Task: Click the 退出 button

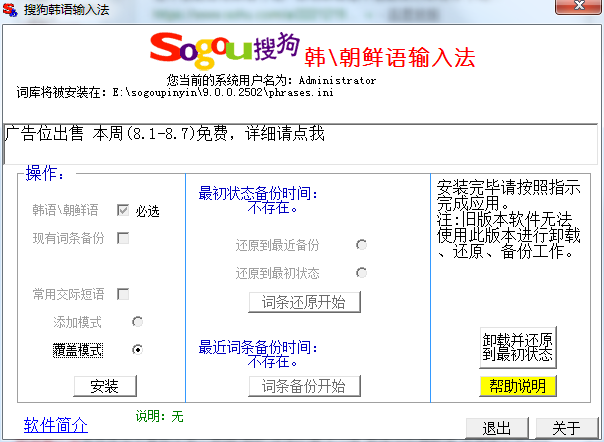Action: click(x=497, y=428)
